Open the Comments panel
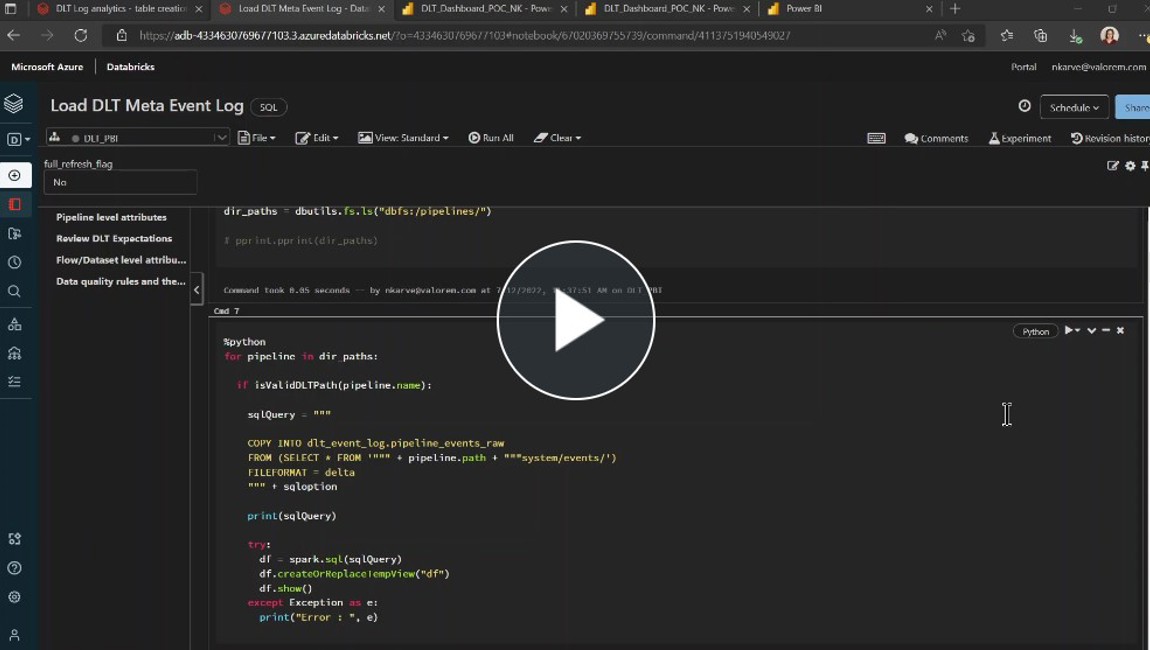1150x650 pixels. 936,138
